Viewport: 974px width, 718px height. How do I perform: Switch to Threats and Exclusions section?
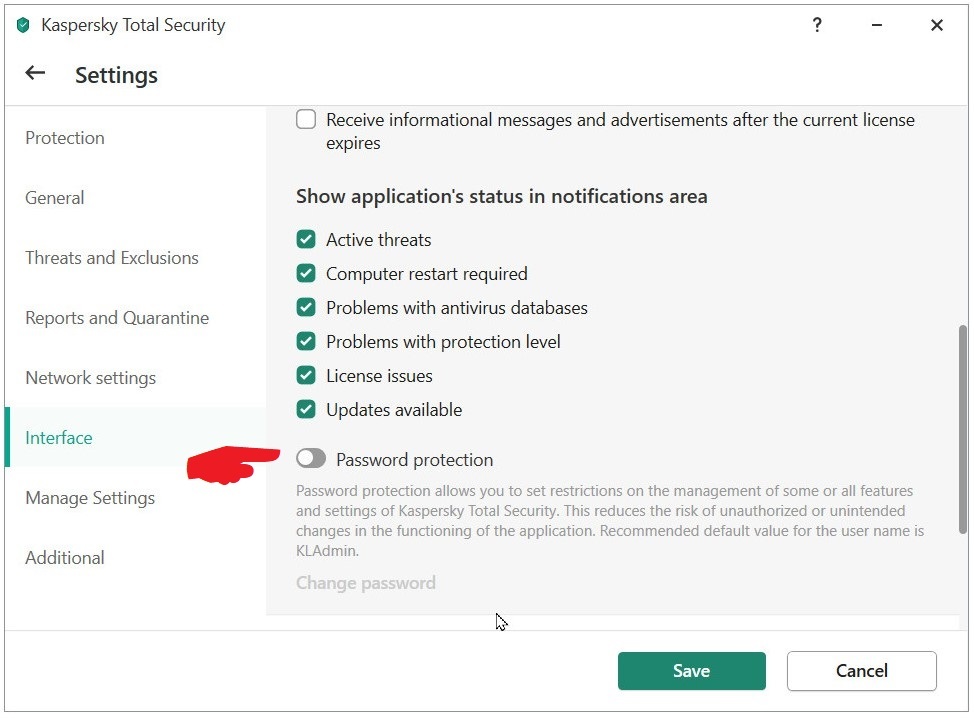tap(112, 258)
